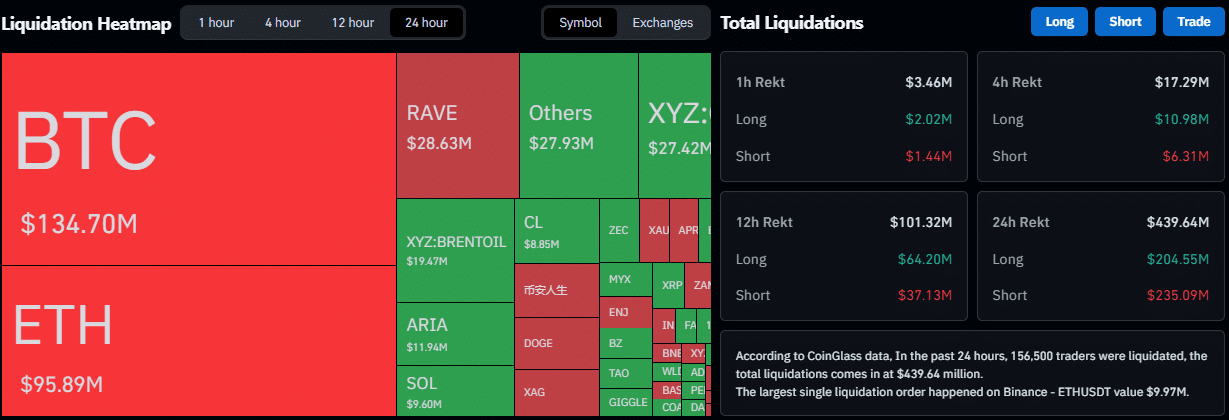The image size is (1229, 420).
Task: Choose the 12 hour timeframe
Action: coord(353,23)
